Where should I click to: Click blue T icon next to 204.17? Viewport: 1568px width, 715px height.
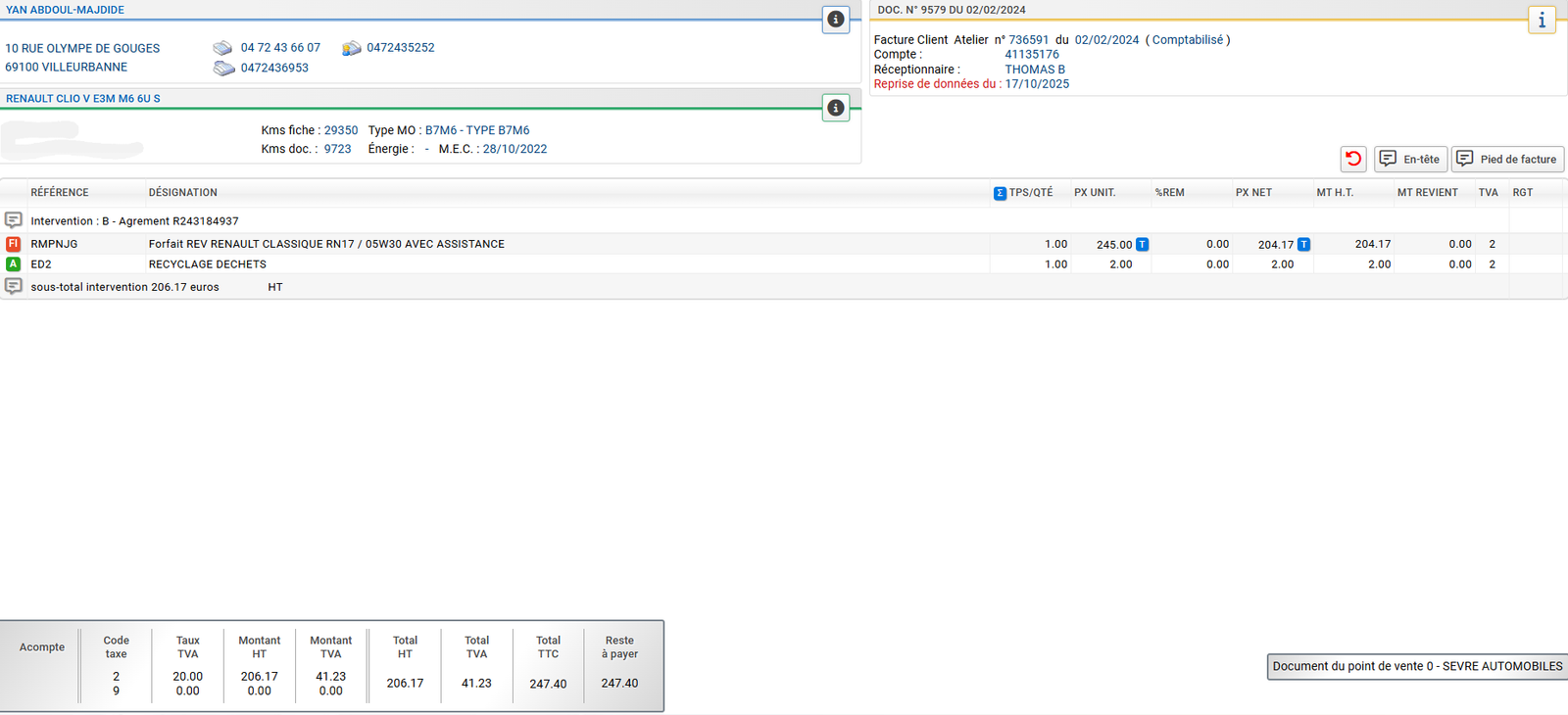[1303, 244]
